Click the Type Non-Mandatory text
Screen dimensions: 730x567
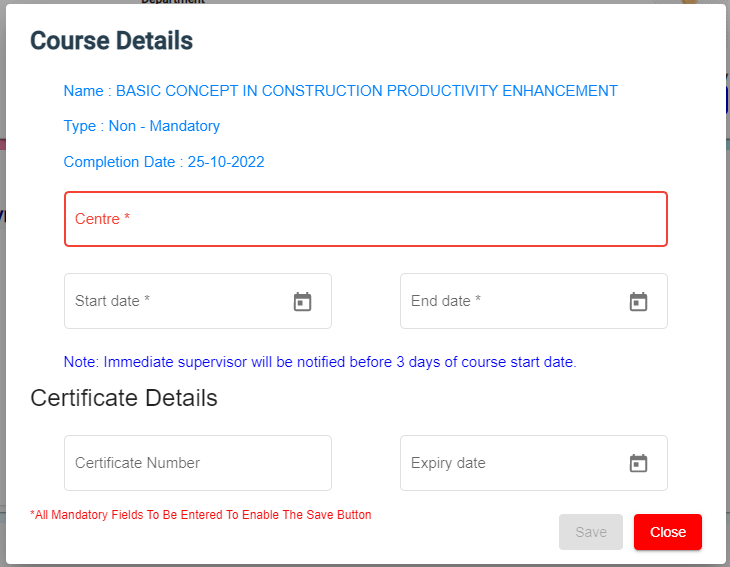pos(141,126)
